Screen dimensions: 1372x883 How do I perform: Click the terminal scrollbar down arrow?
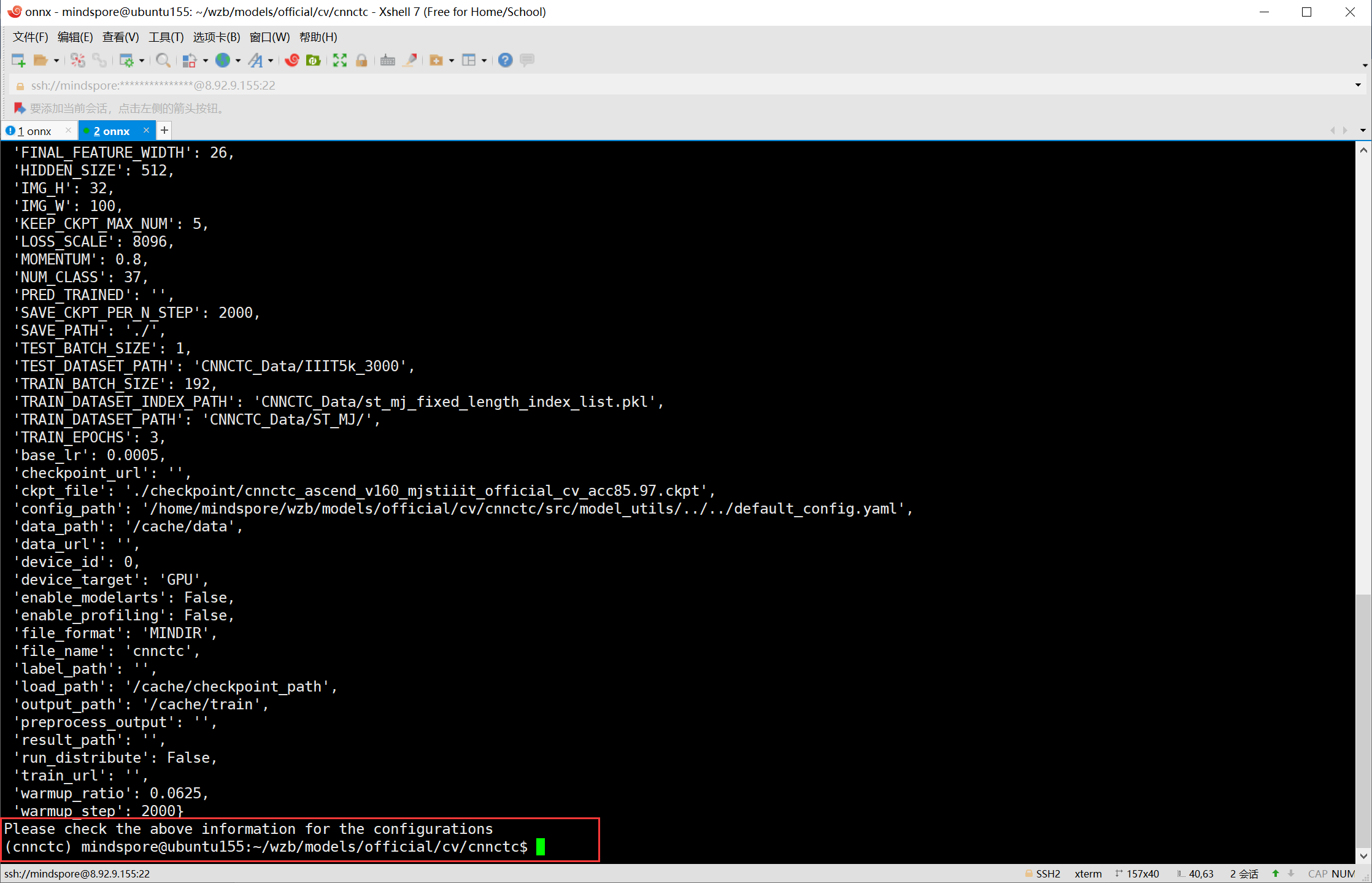1363,856
